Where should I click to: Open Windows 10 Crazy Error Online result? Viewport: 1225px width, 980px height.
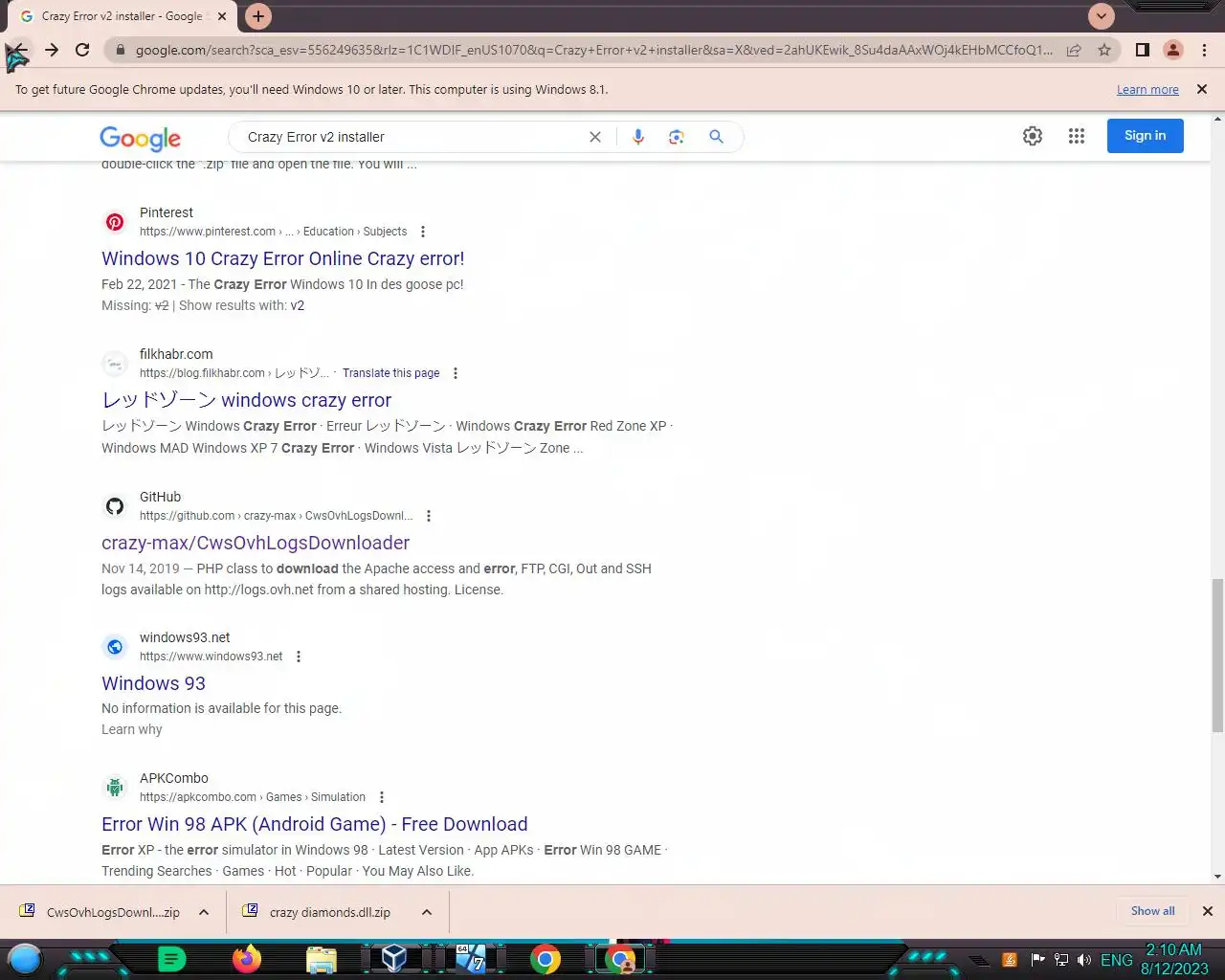(x=283, y=258)
